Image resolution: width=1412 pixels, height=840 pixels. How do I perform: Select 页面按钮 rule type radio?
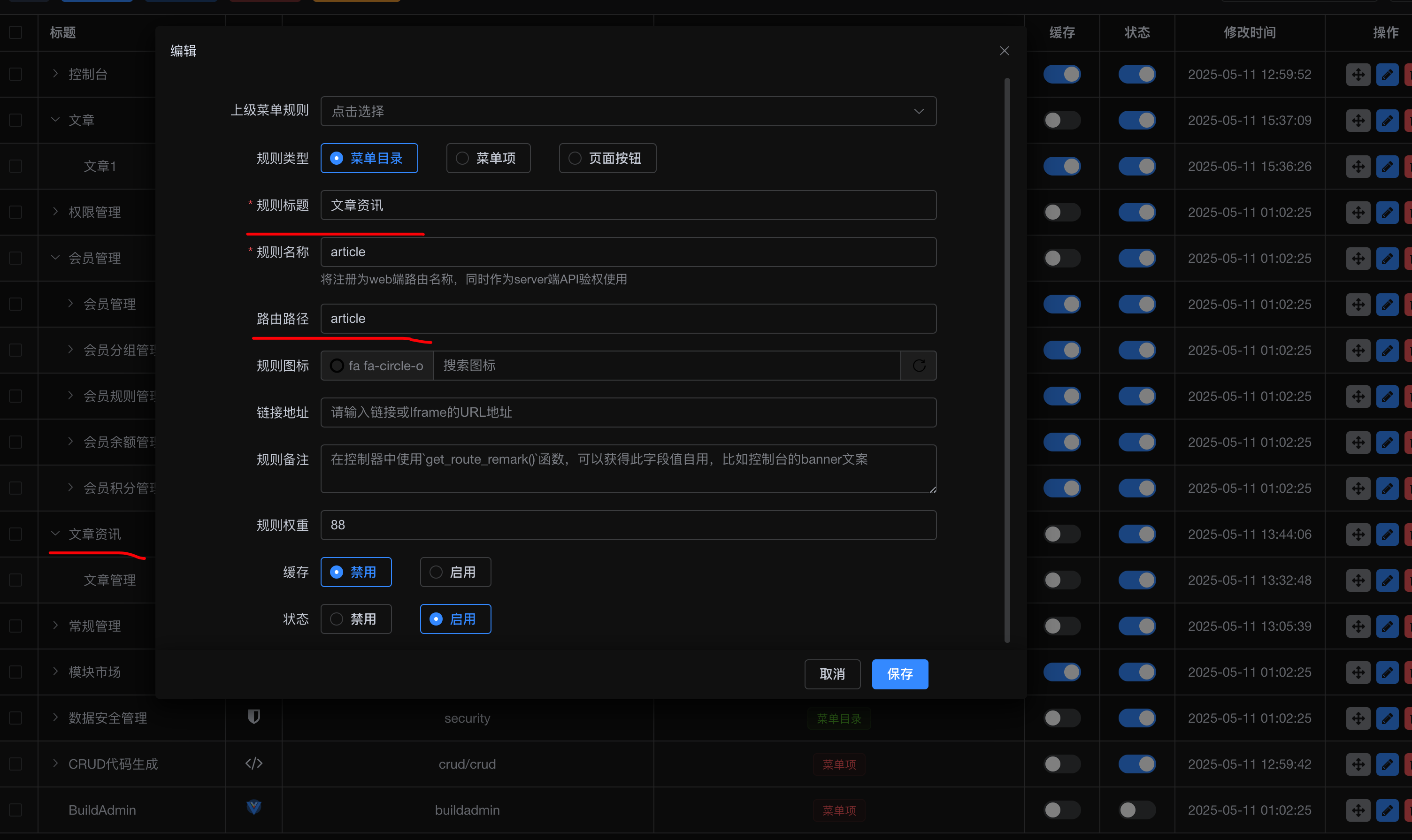click(x=607, y=158)
